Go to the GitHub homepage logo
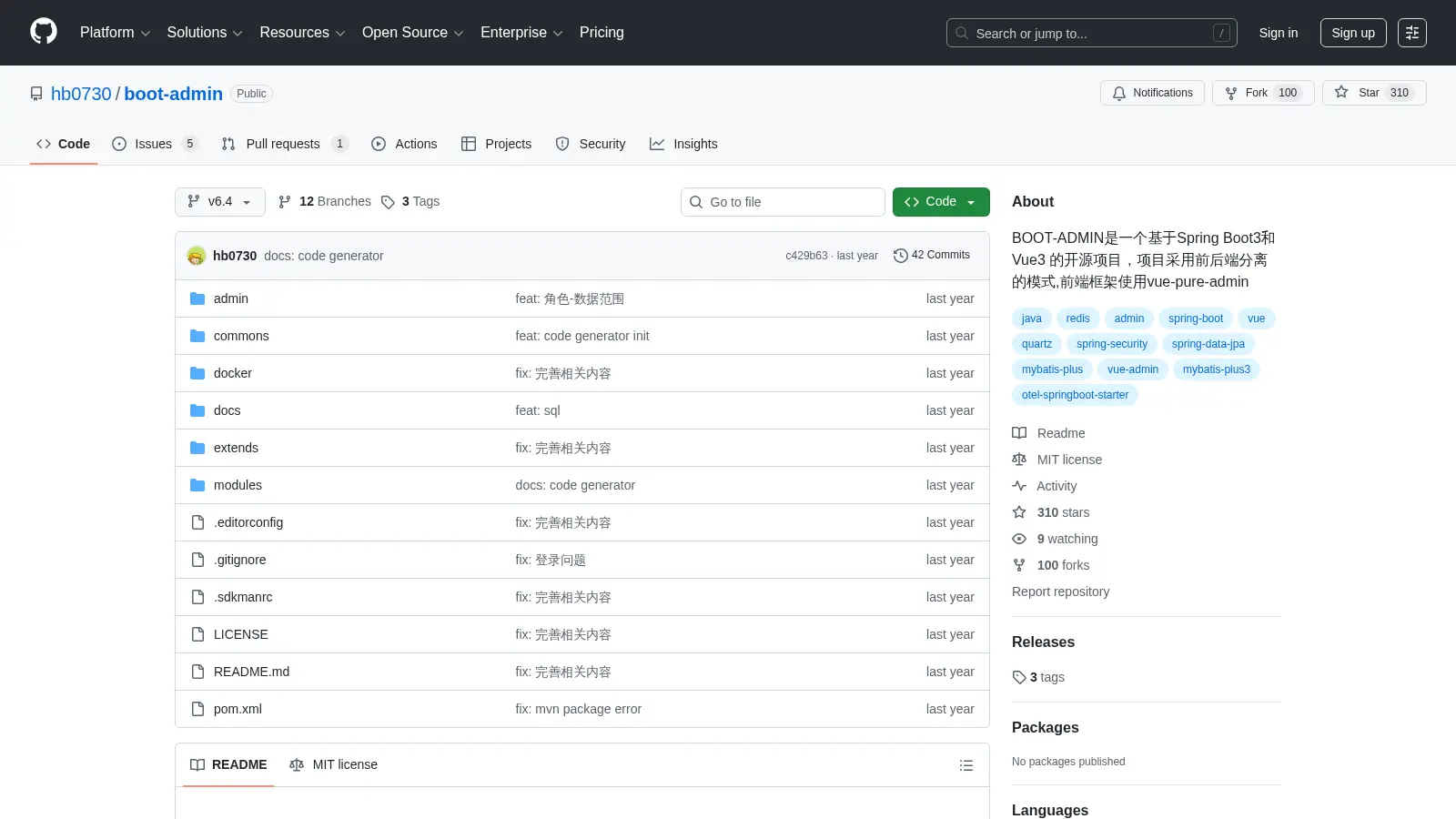Viewport: 1456px width, 819px height. coord(44,32)
